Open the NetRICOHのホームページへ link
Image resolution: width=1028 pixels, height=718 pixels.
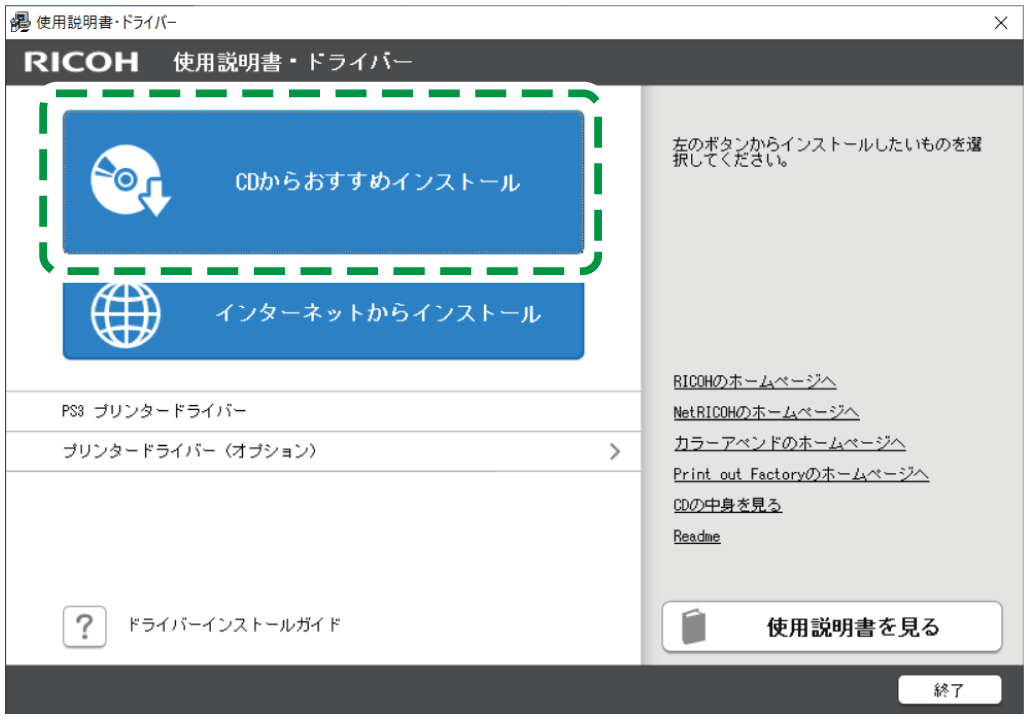pos(766,412)
